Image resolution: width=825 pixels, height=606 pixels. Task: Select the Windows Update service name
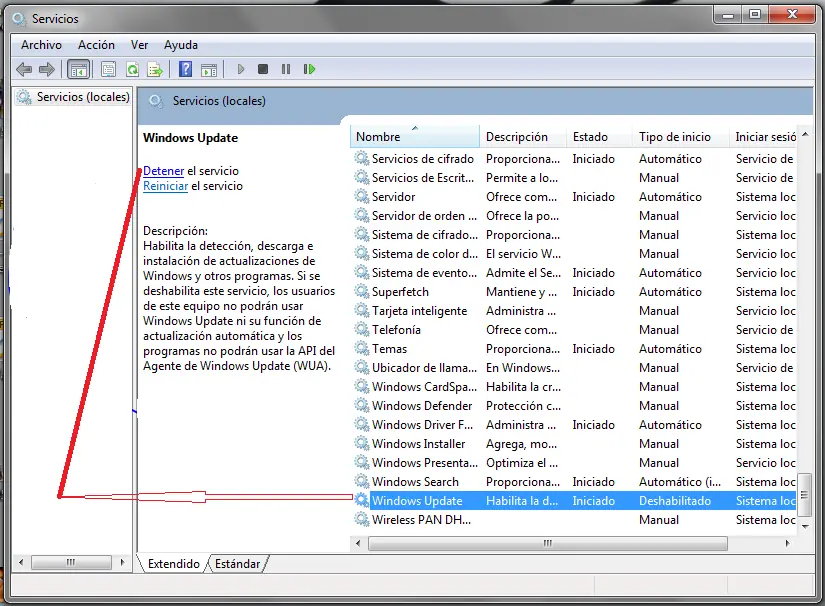417,501
